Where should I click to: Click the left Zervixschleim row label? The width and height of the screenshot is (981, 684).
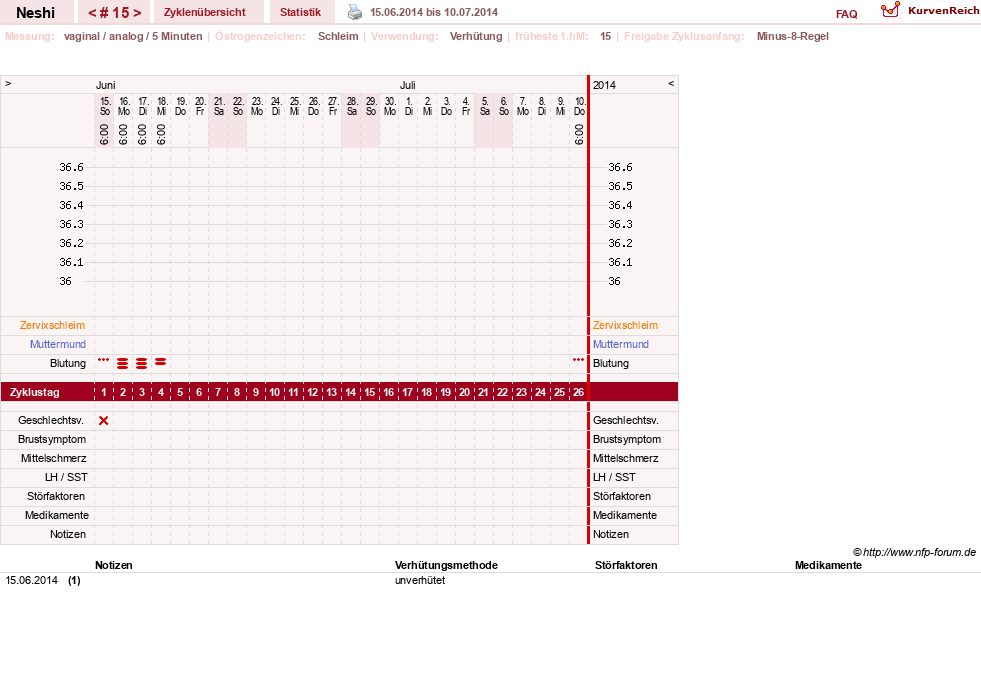click(53, 325)
